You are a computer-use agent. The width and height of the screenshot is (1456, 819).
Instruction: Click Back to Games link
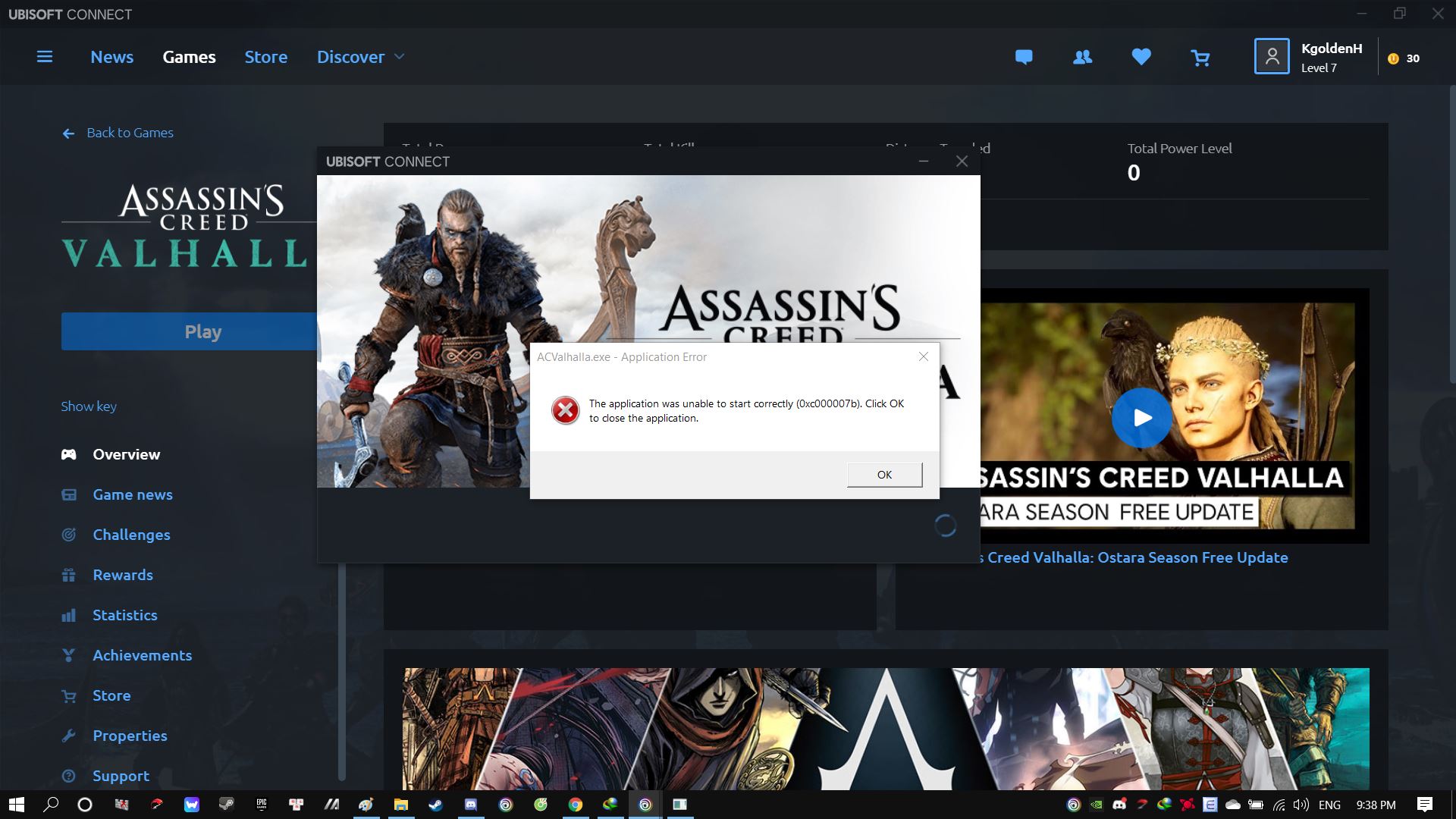click(x=130, y=132)
